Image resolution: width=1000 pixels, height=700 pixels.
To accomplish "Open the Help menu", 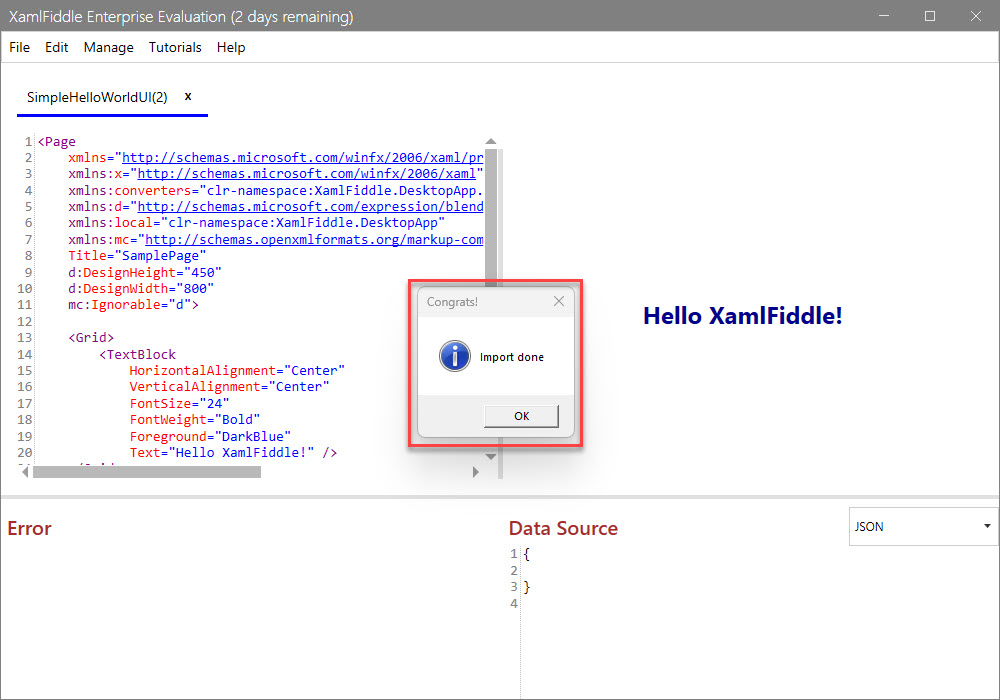I will tap(231, 47).
